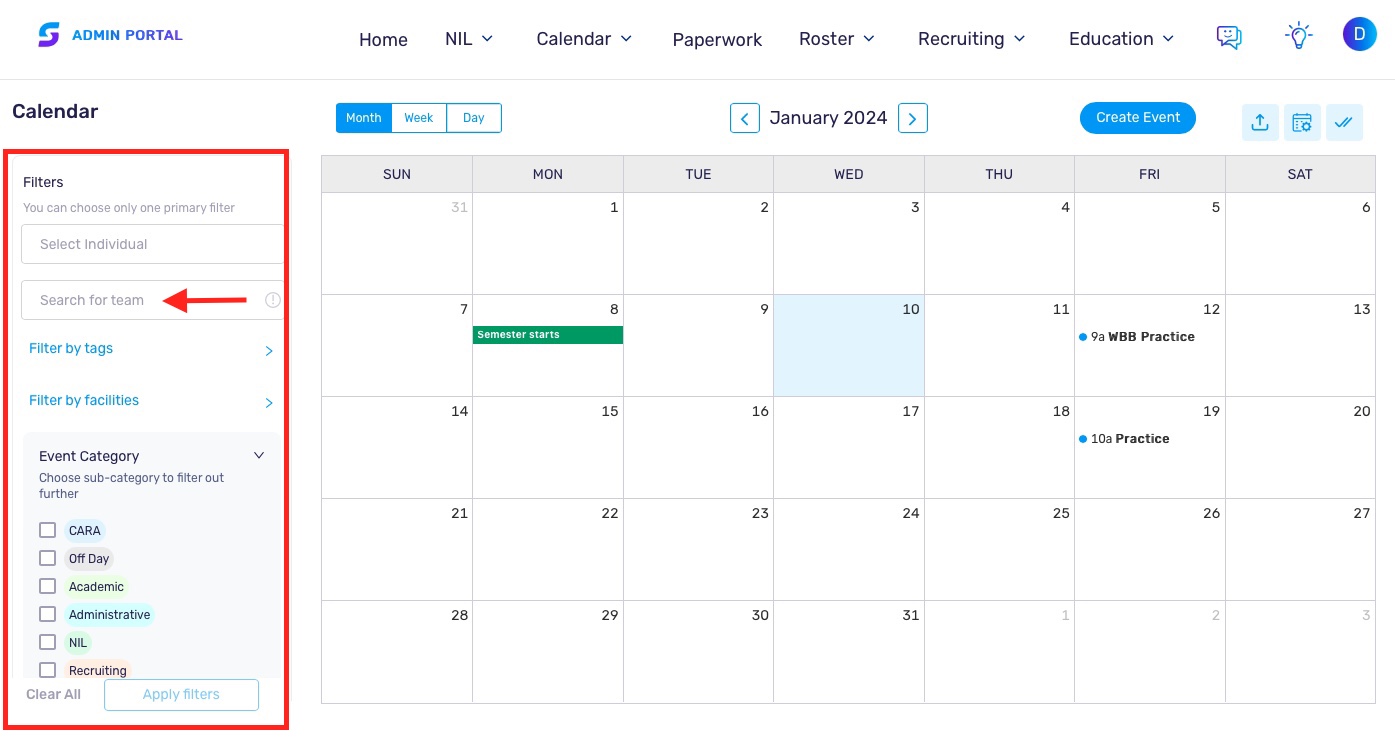
Task: Open the Calendar dropdown menu
Action: [584, 39]
